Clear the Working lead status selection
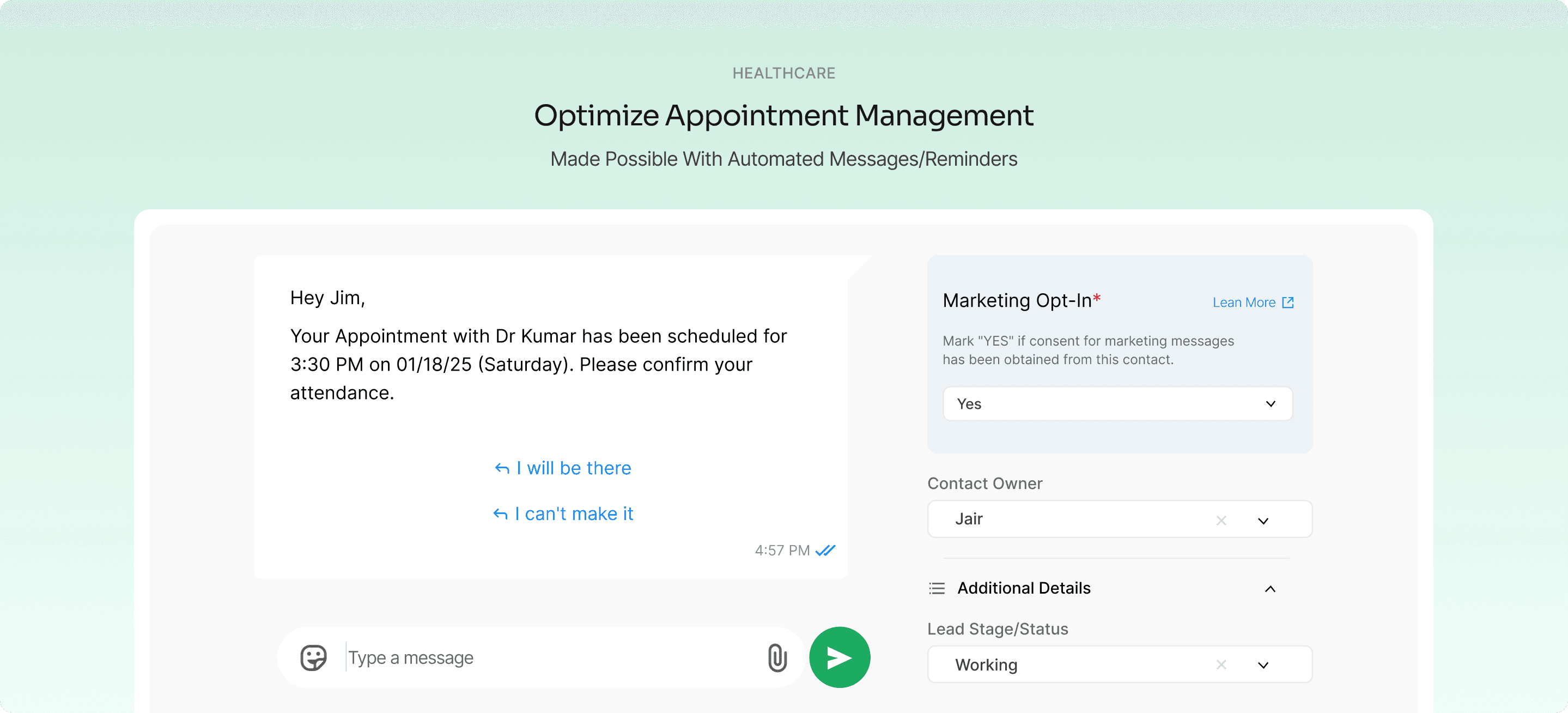 coord(1220,665)
